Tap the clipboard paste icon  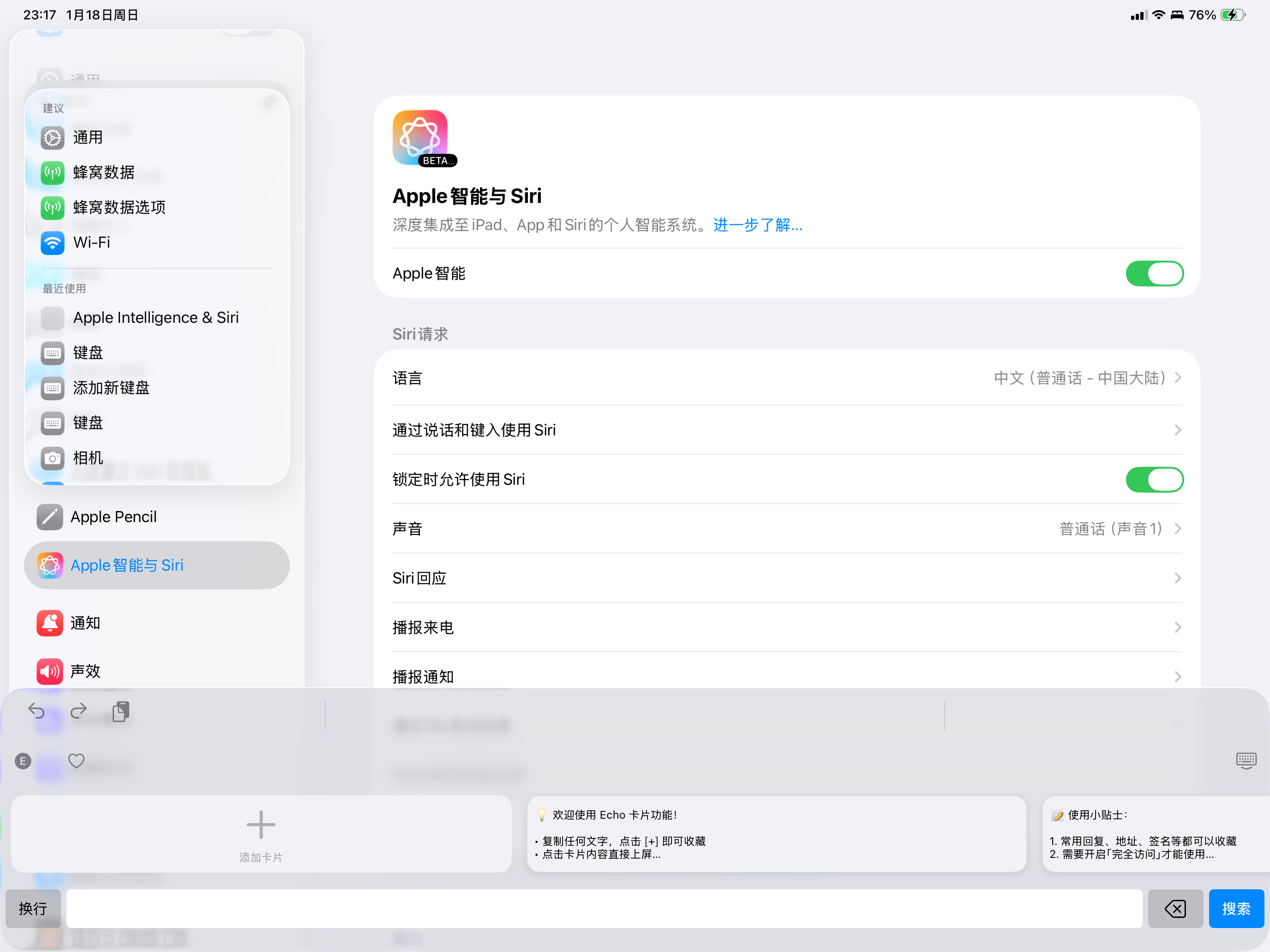tap(120, 712)
